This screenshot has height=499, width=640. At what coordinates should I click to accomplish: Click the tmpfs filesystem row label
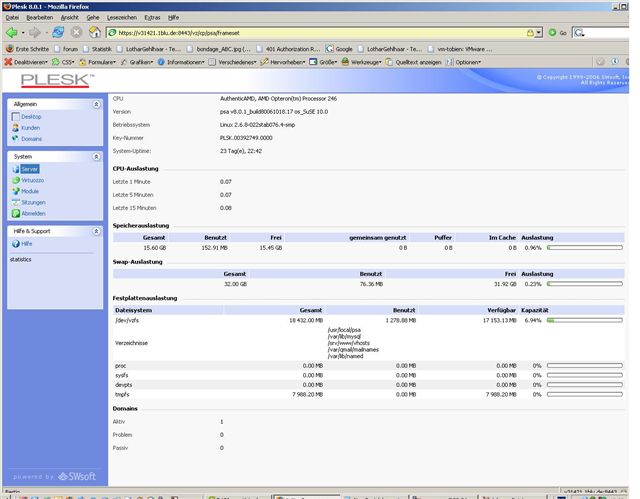122,395
